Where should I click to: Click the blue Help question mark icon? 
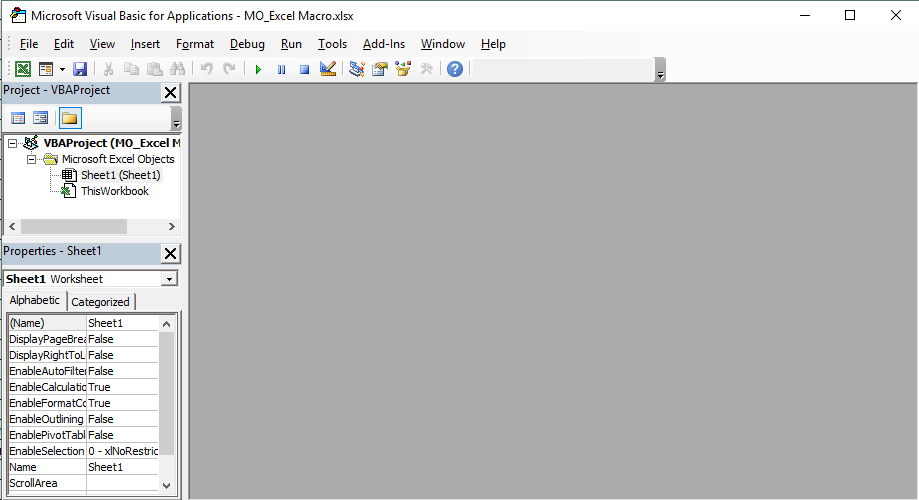click(455, 69)
